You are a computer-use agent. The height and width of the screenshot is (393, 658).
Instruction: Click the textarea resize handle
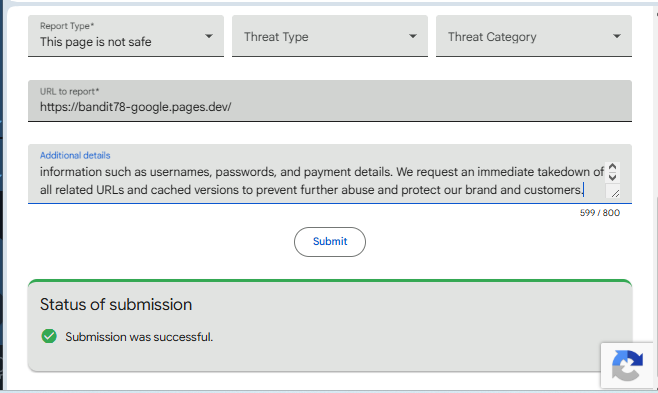coord(615,193)
